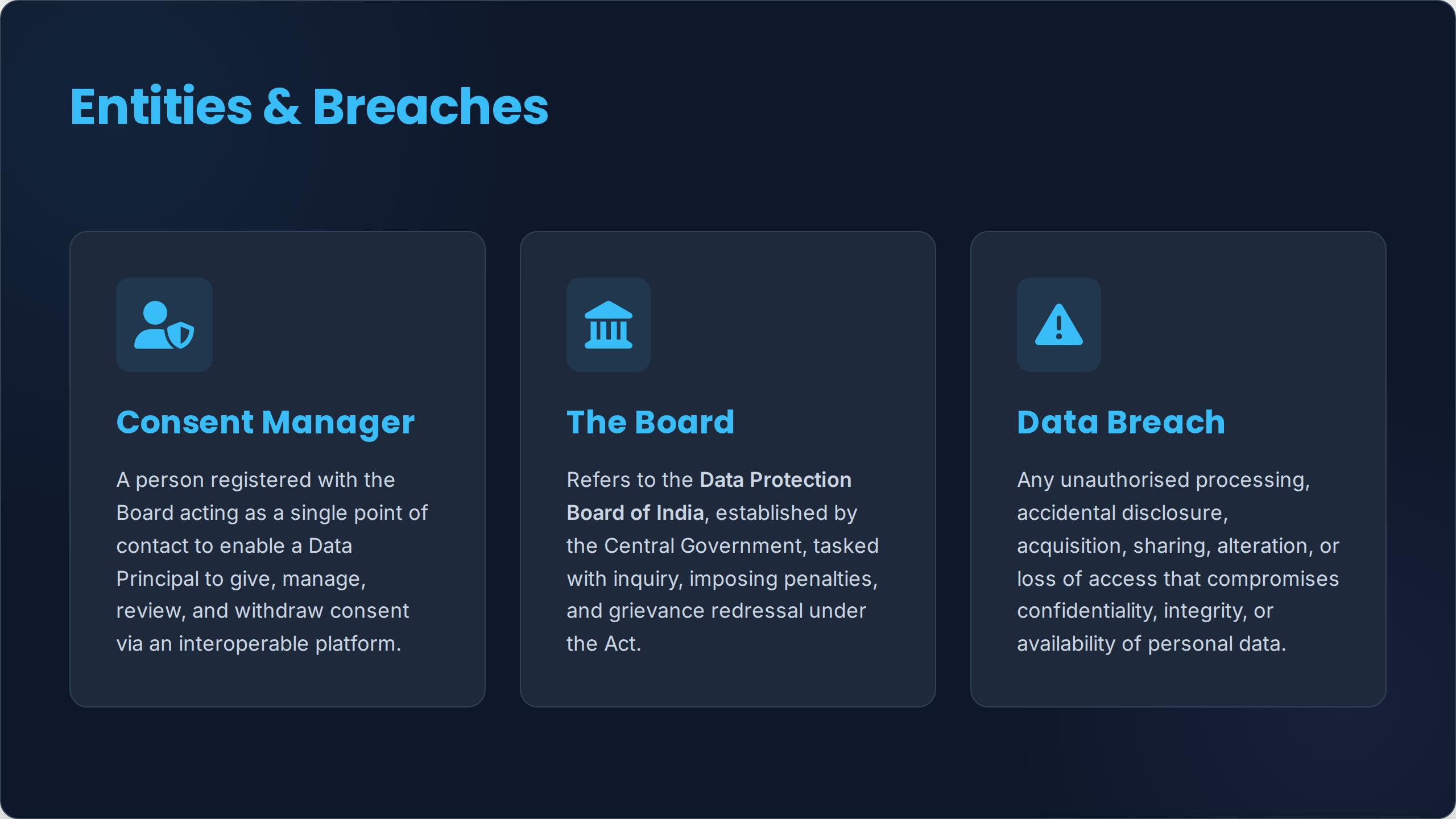Image resolution: width=1456 pixels, height=819 pixels.
Task: Select the Data Breach description paragraph
Action: [1178, 562]
